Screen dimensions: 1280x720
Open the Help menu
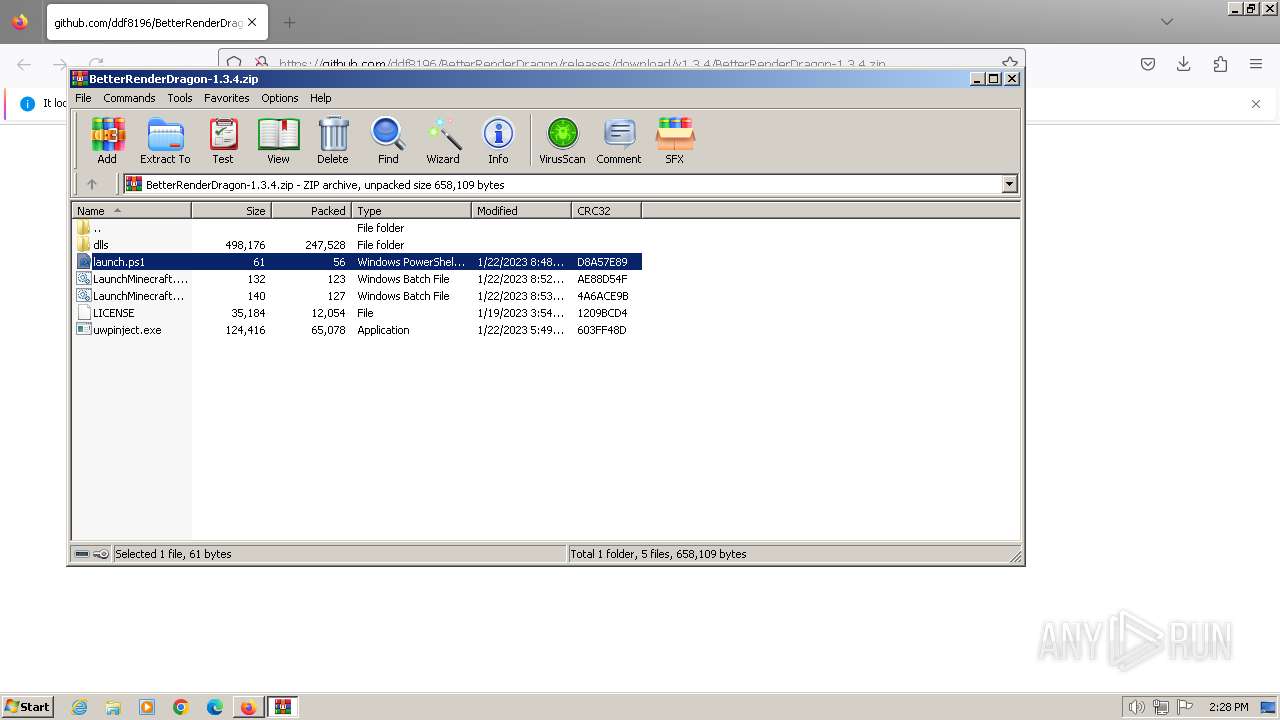[x=321, y=98]
